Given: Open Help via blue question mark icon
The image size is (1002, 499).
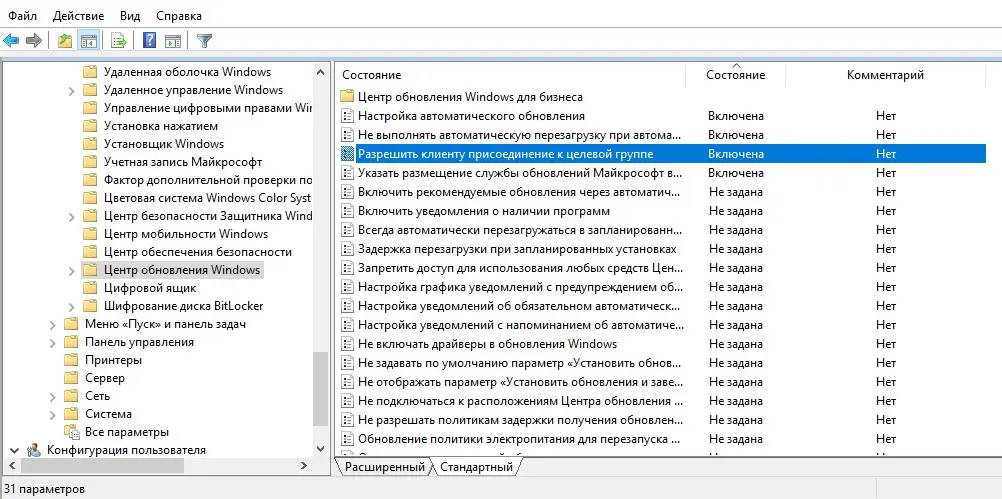Looking at the screenshot, I should point(150,41).
